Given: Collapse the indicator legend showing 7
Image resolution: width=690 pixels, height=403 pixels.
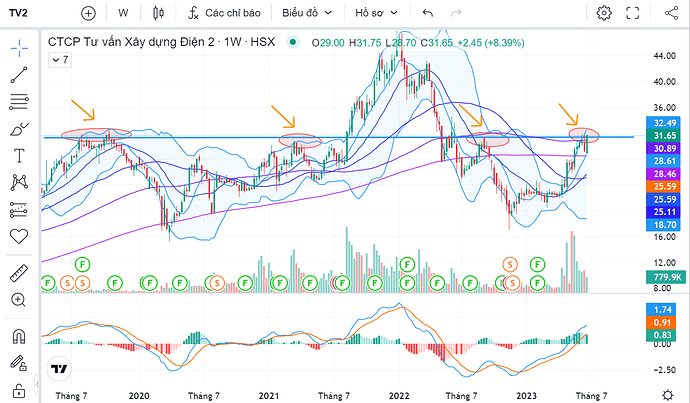Looking at the screenshot, I should (60, 59).
